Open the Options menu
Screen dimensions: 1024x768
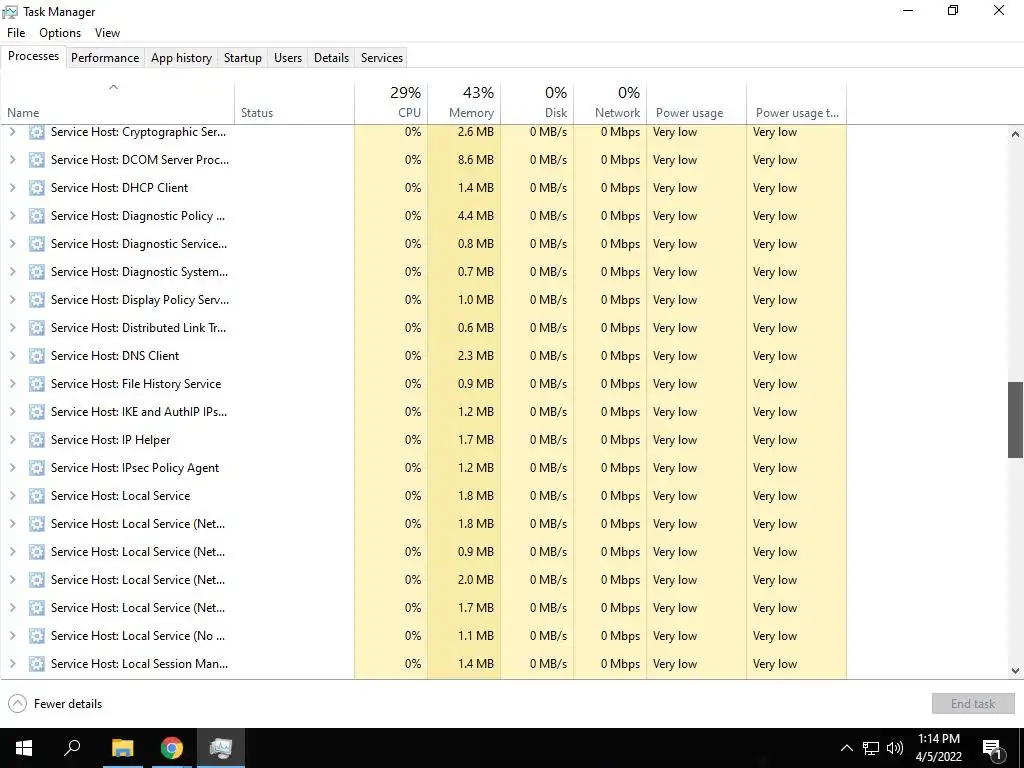coord(60,33)
